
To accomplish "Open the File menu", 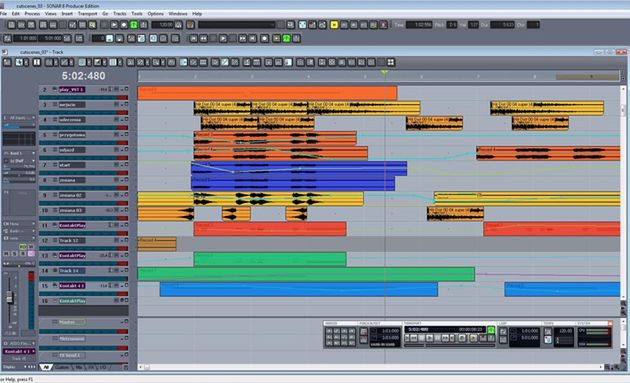I will coord(4,14).
